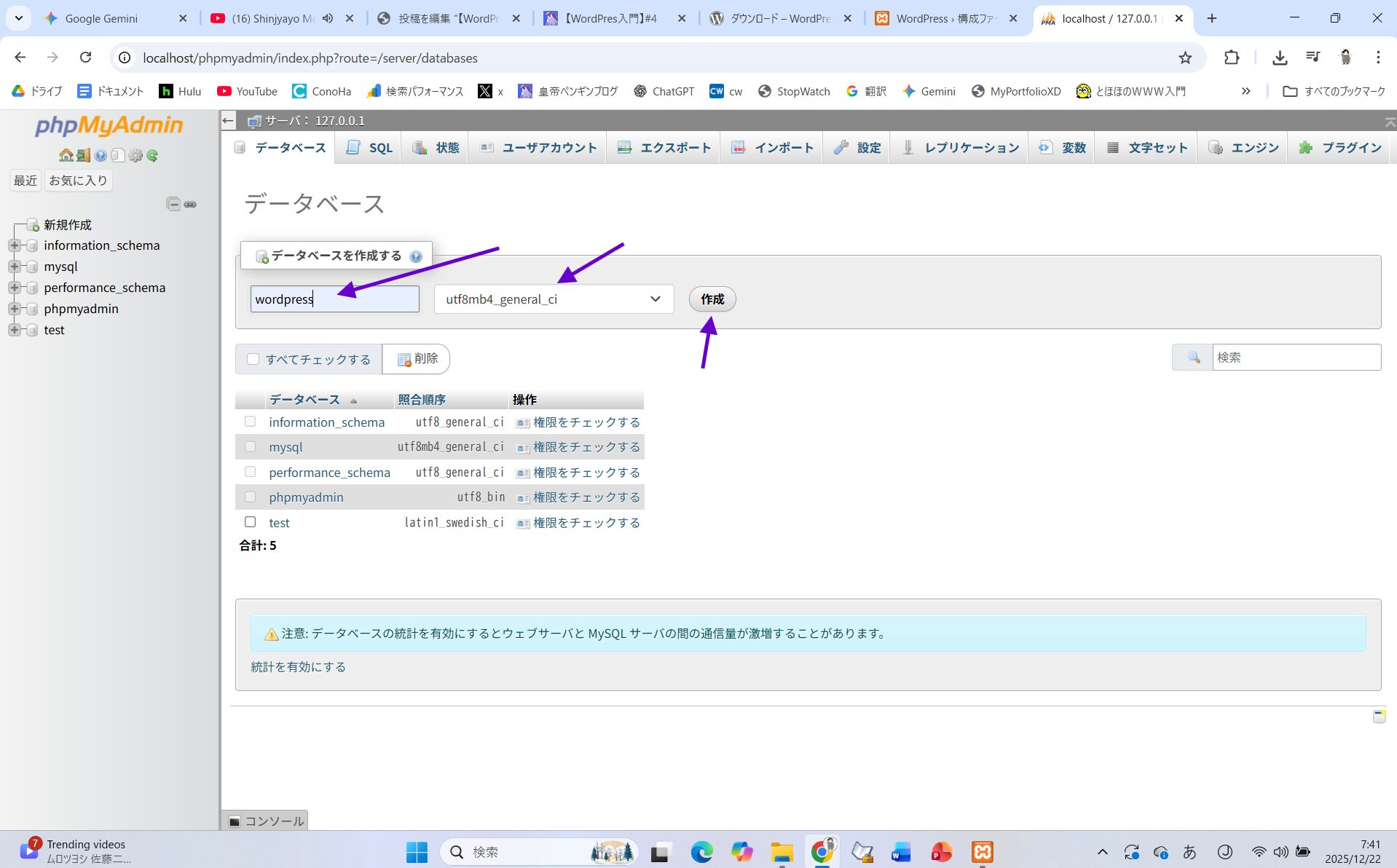Click the phpMyAdmin home icon
Viewport: 1397px width, 868px height.
66,155
